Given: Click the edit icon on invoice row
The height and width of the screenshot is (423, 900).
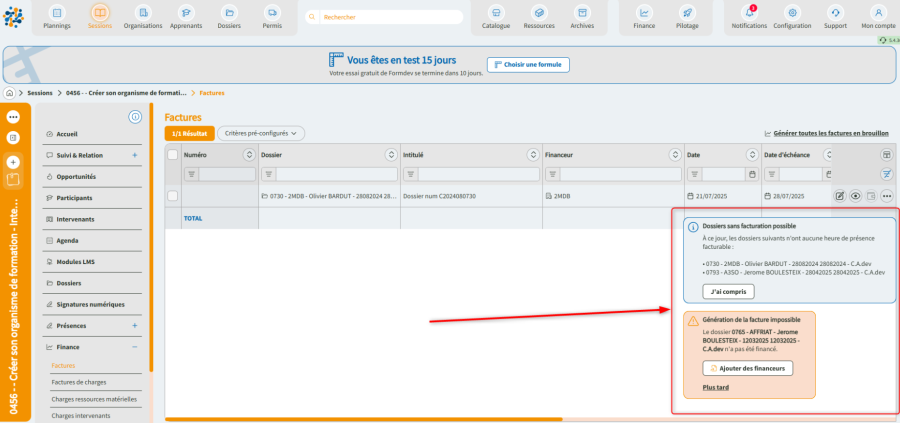Looking at the screenshot, I should pos(840,196).
